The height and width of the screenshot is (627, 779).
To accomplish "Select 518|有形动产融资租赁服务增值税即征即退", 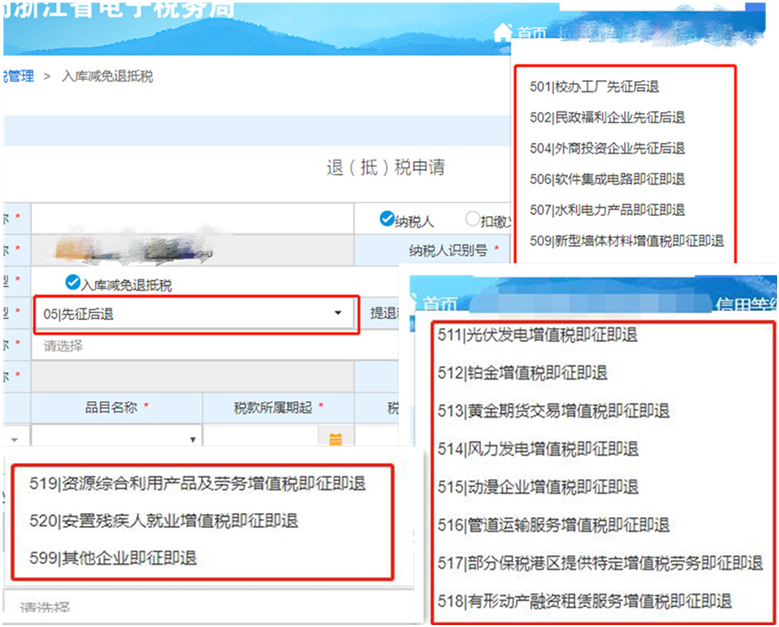I will 585,601.
